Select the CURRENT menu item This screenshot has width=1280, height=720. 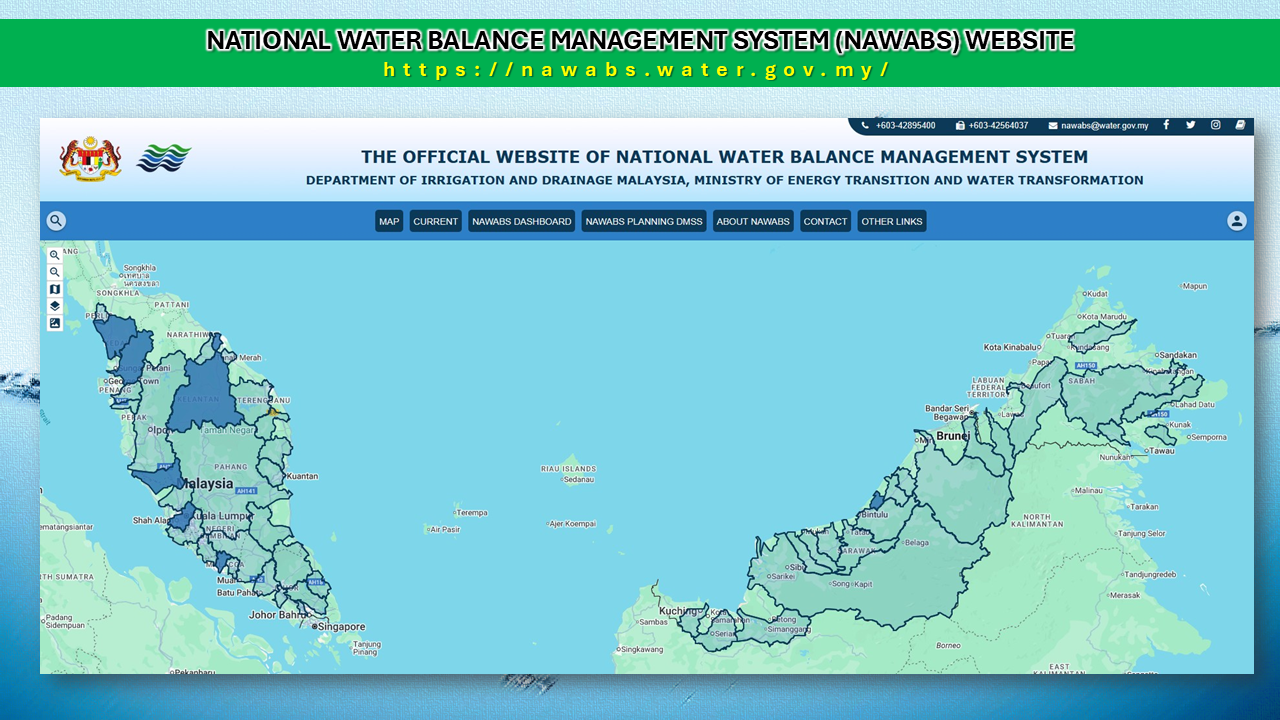click(435, 221)
